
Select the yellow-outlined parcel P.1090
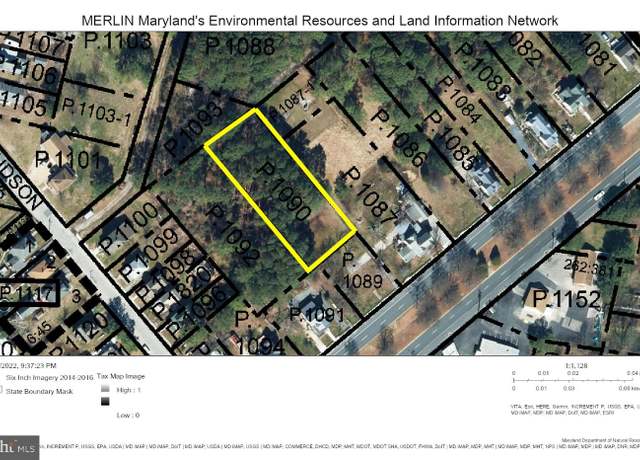pyautogui.click(x=280, y=190)
